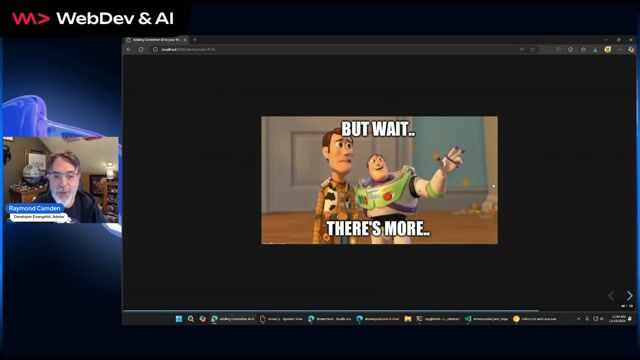Open the Copilot icon in the taskbar

tap(202, 319)
